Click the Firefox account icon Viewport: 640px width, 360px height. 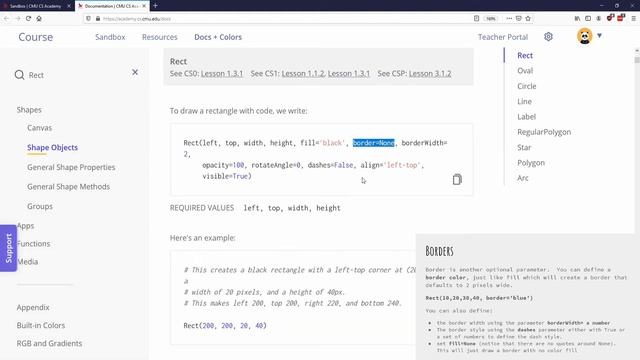[598, 18]
